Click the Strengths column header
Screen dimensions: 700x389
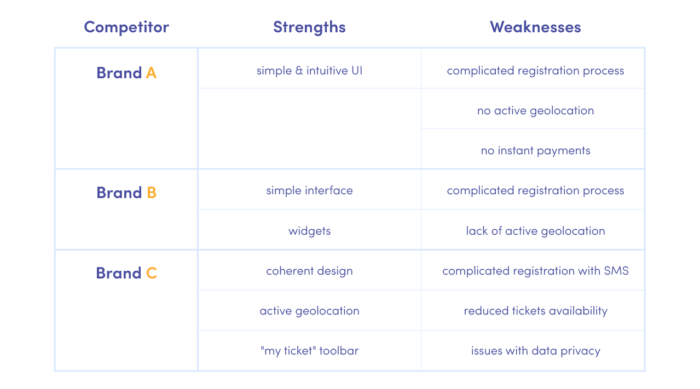pyautogui.click(x=309, y=27)
